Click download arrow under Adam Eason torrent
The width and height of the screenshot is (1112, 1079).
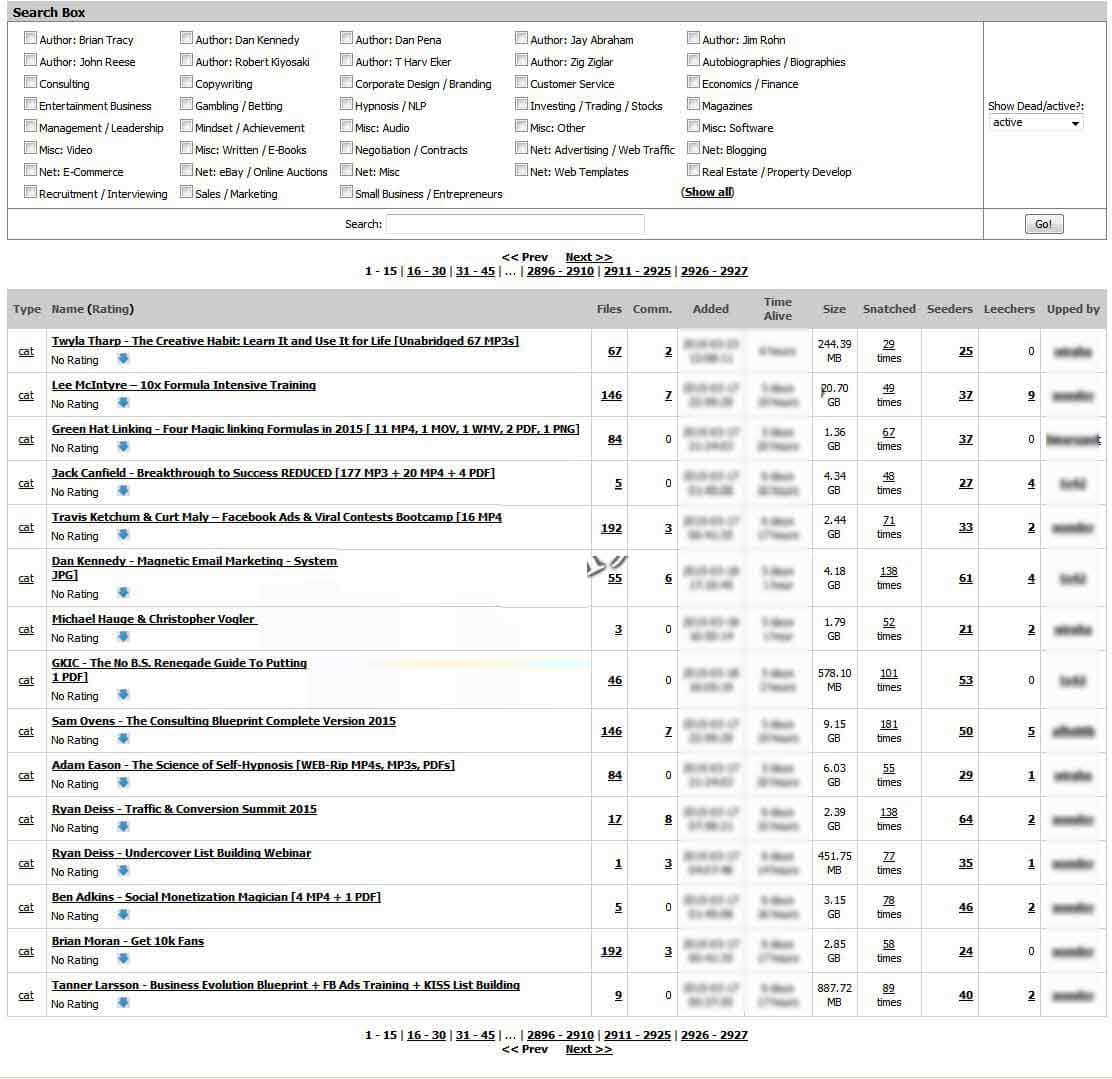click(x=123, y=783)
